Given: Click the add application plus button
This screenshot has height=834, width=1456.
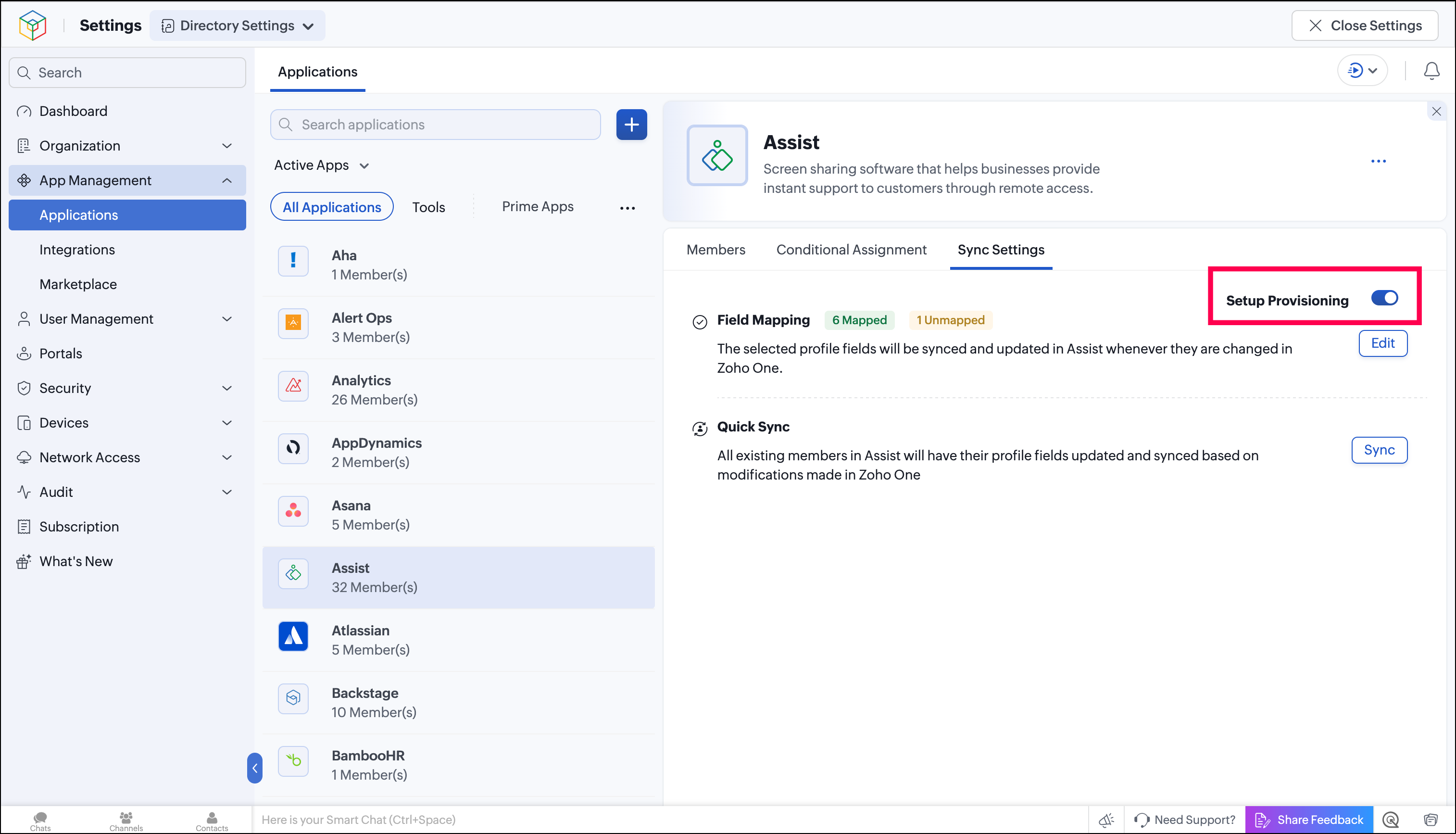Looking at the screenshot, I should click(x=631, y=124).
